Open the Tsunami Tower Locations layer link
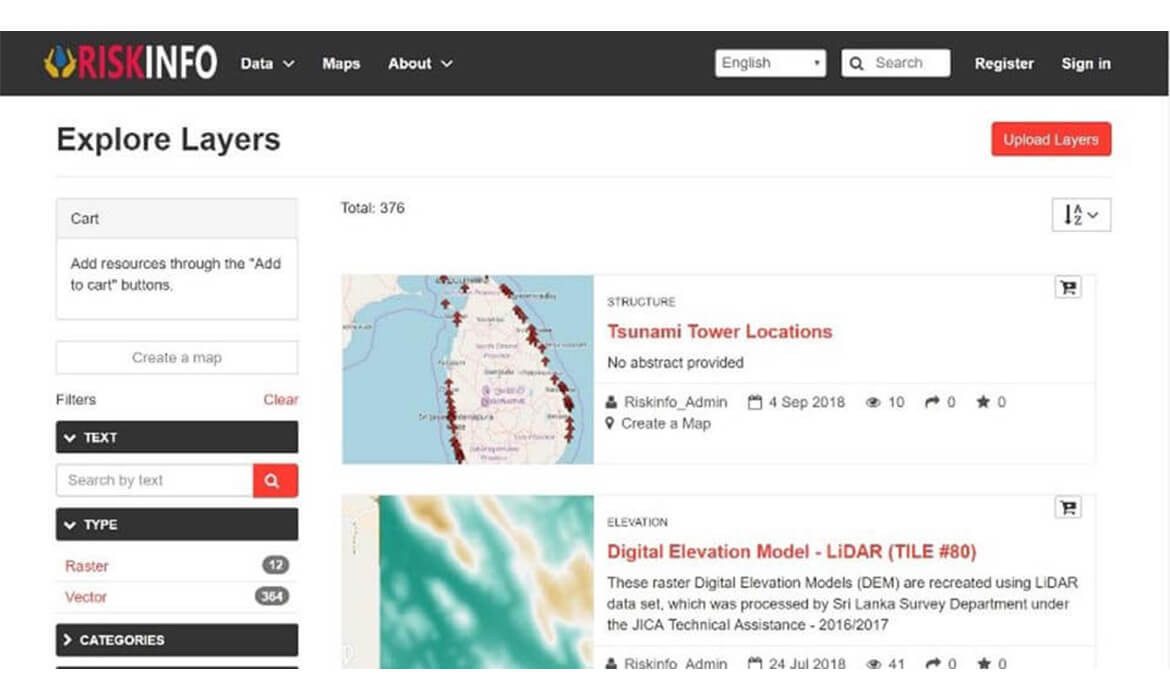This screenshot has height=700, width=1170. (x=719, y=332)
